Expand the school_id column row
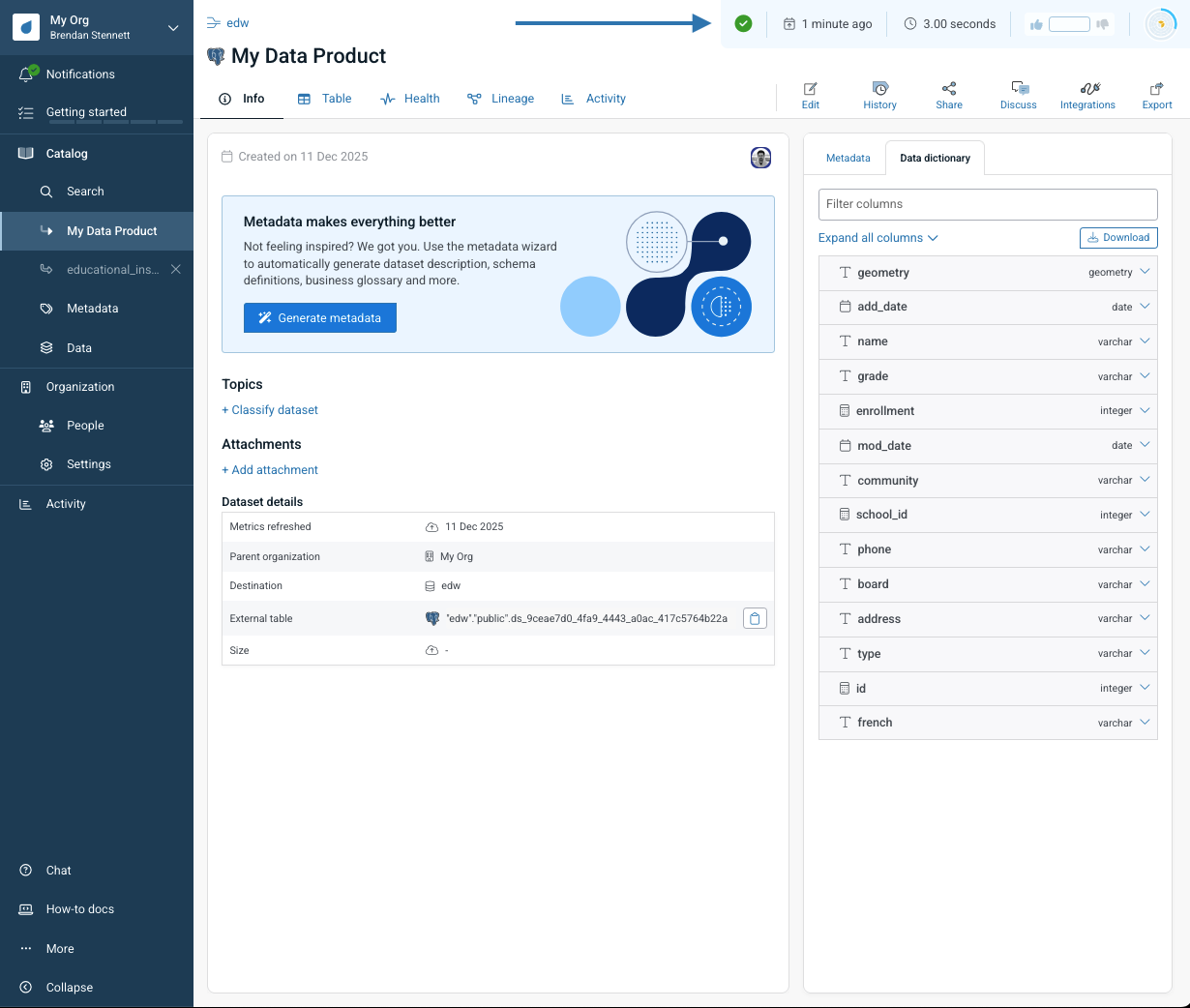 [x=988, y=515]
